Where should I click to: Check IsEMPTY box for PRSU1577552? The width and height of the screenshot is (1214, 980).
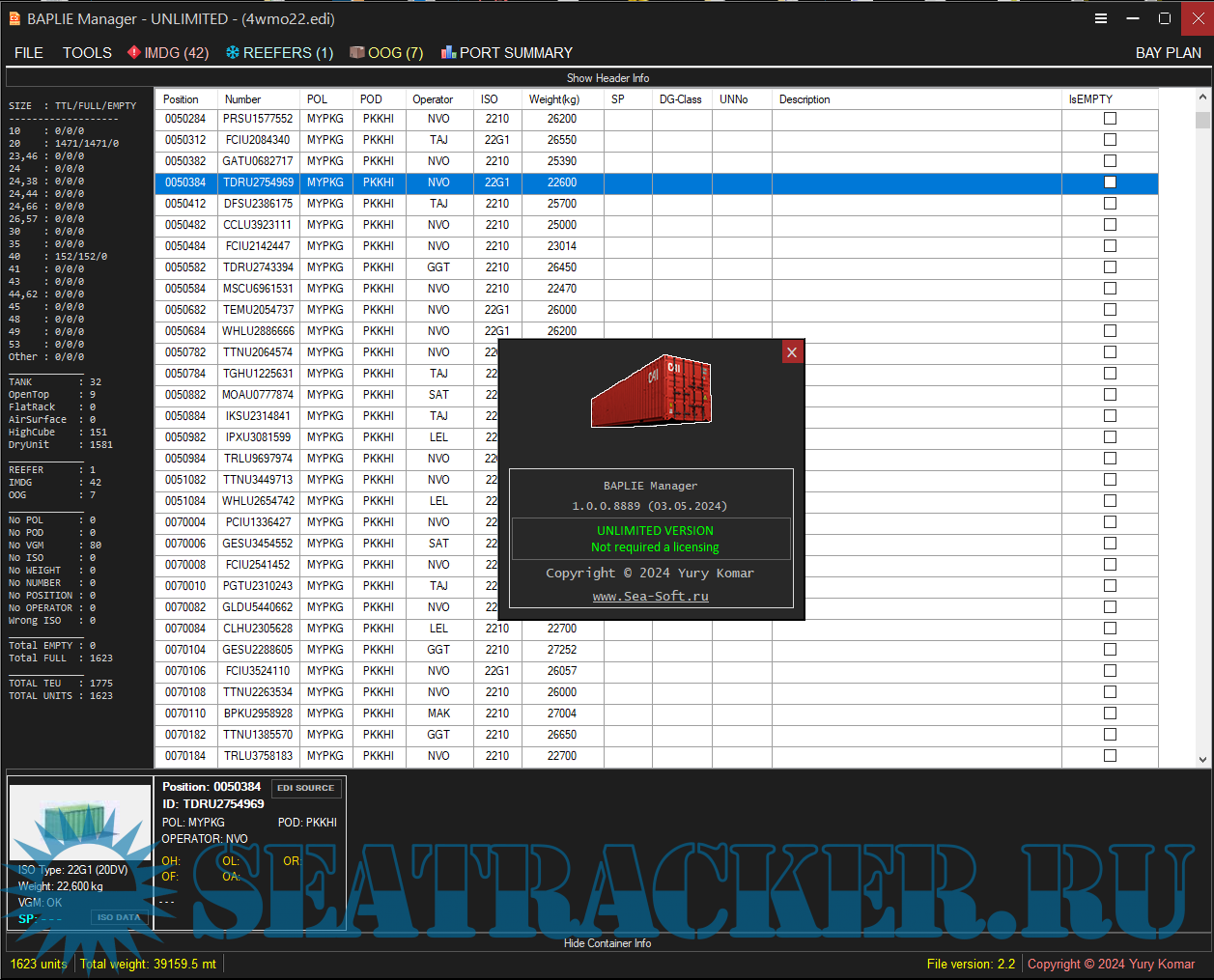point(1110,119)
